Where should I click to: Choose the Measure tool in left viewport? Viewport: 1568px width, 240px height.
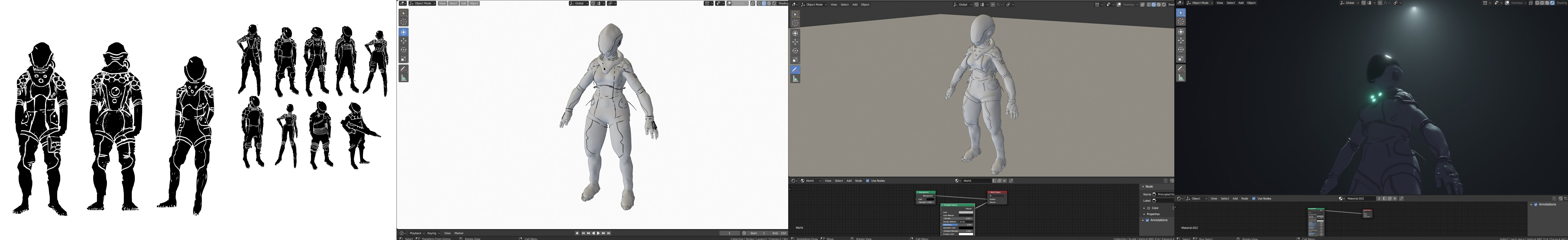(x=404, y=78)
